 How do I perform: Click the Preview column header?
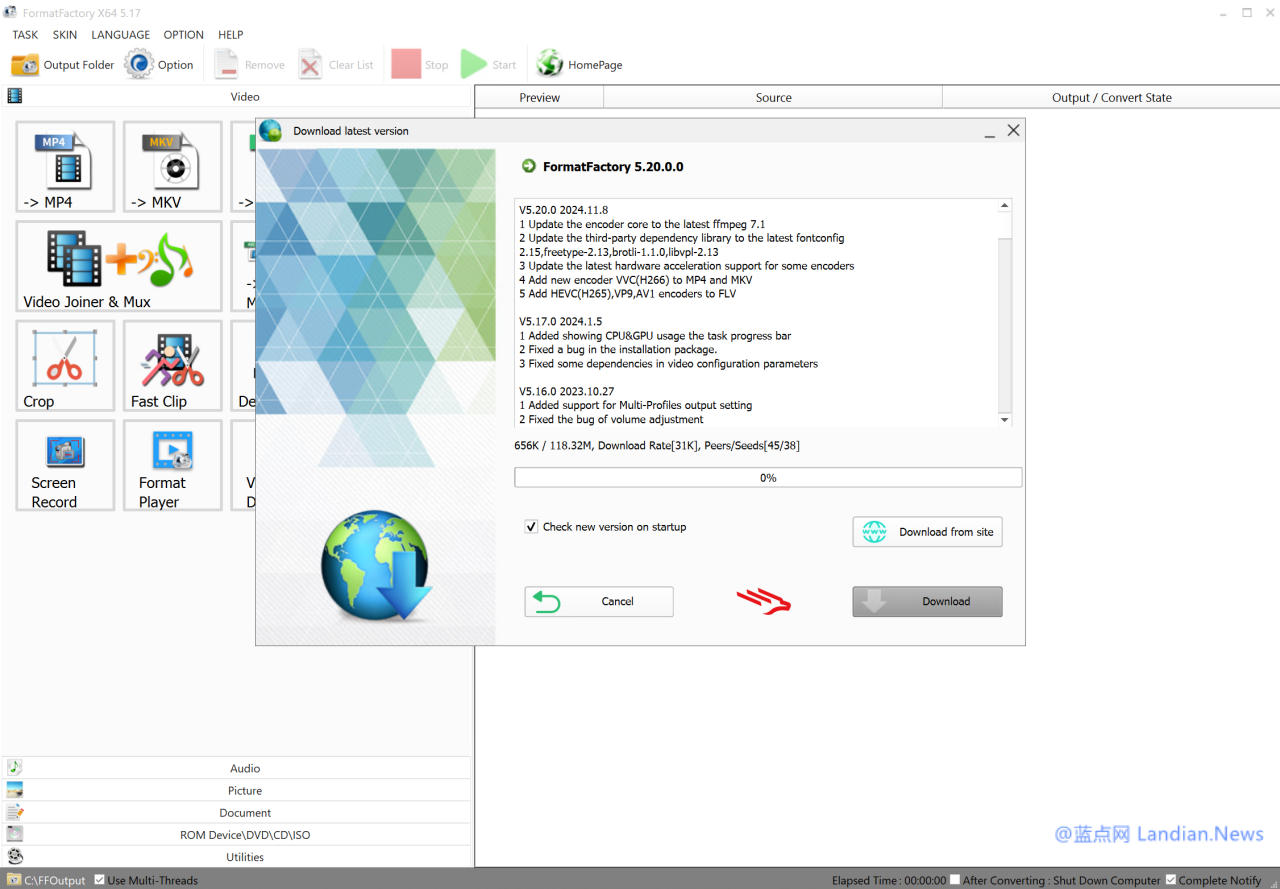tap(540, 97)
